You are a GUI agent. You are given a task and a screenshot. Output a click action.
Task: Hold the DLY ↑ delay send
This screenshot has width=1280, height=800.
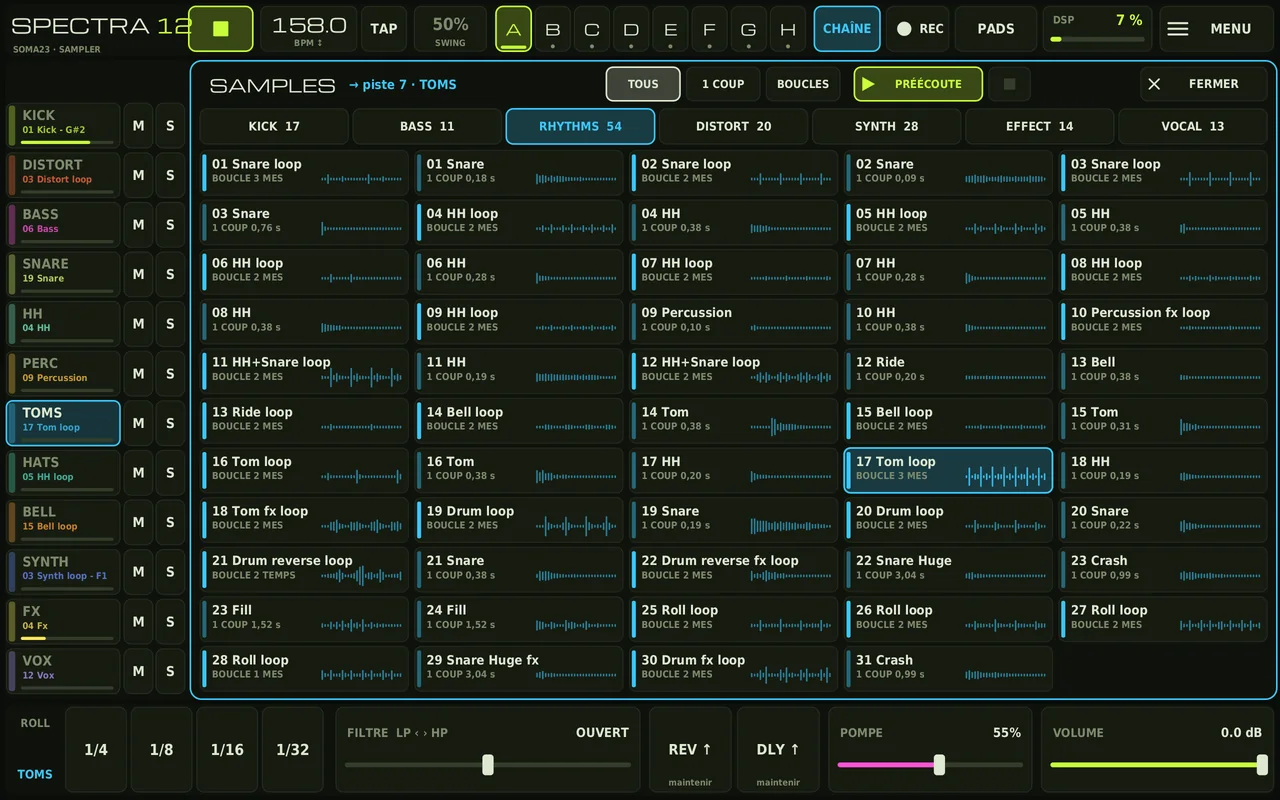pos(778,751)
